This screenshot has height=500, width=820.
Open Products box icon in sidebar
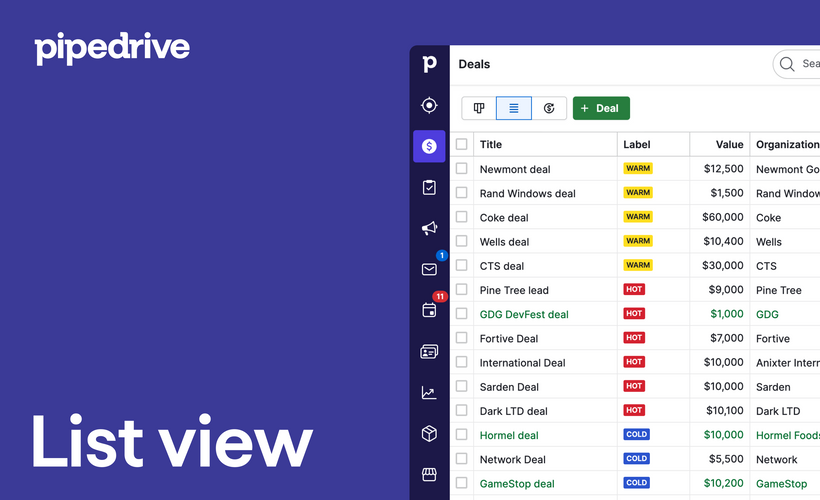[429, 433]
